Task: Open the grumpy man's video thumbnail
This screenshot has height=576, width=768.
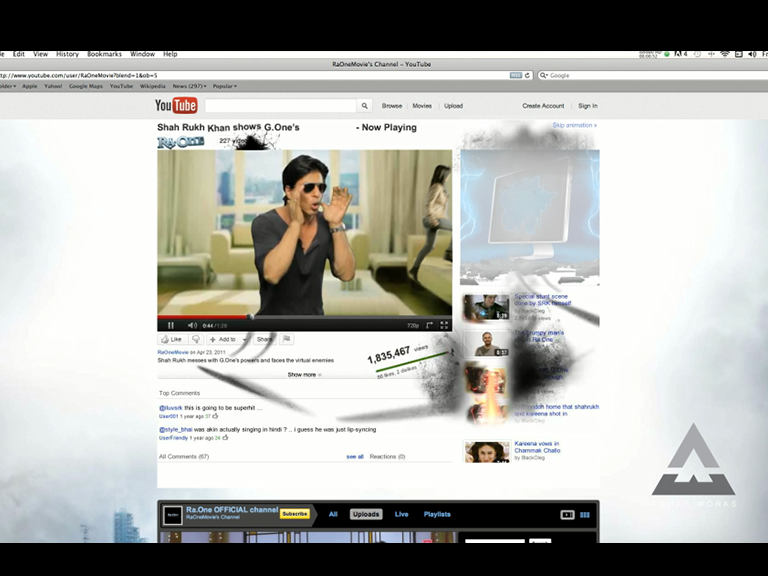Action: (x=486, y=343)
